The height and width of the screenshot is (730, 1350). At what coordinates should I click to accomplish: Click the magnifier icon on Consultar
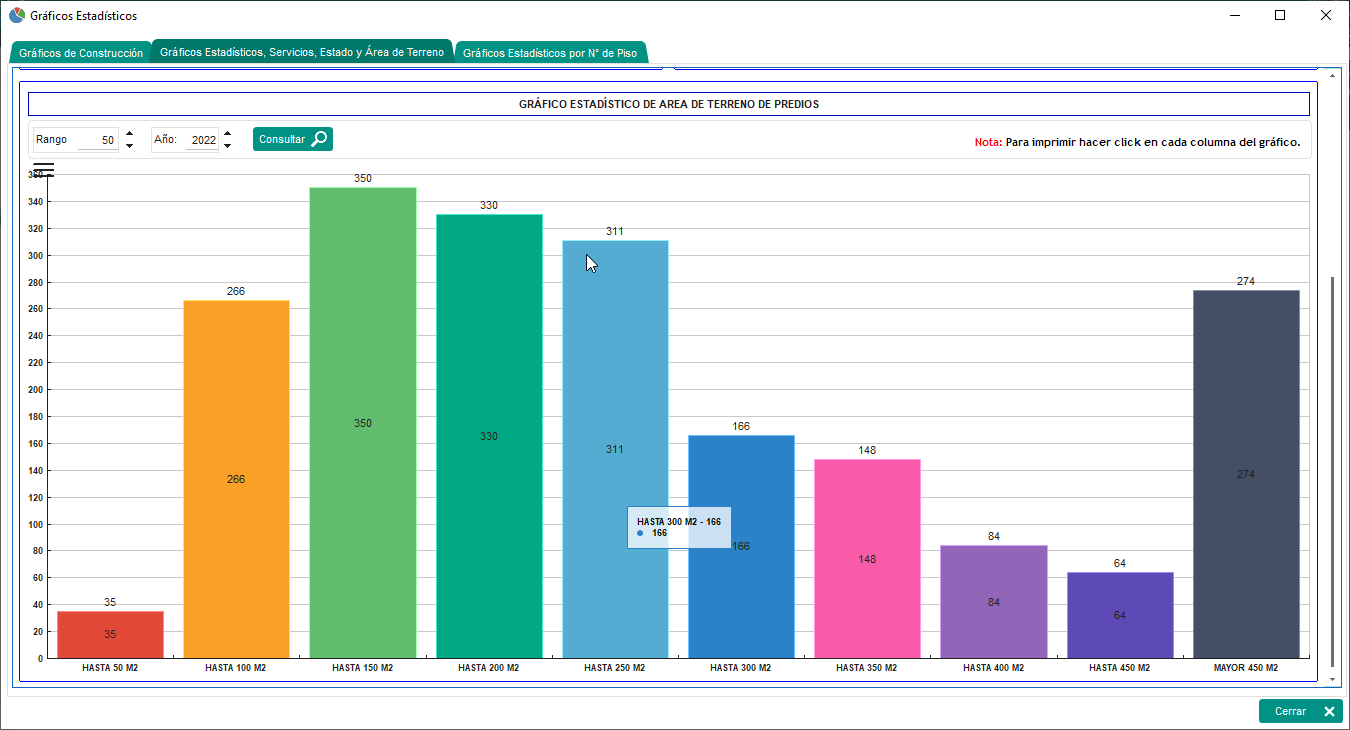(x=319, y=140)
